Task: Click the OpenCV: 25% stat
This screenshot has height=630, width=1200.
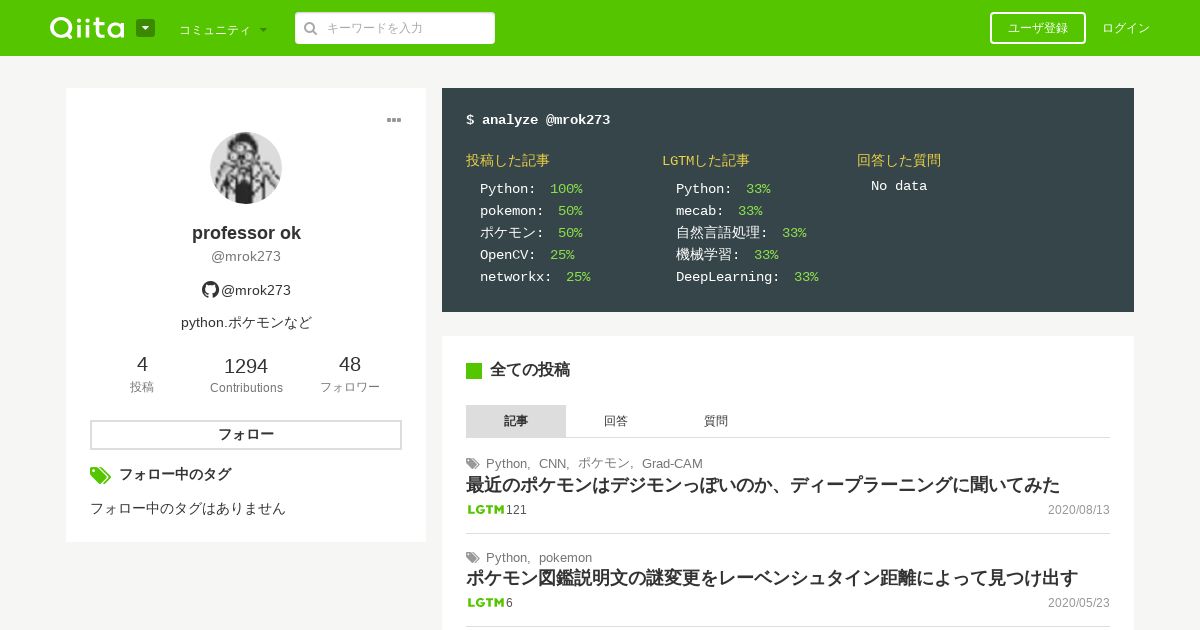Action: coord(527,255)
